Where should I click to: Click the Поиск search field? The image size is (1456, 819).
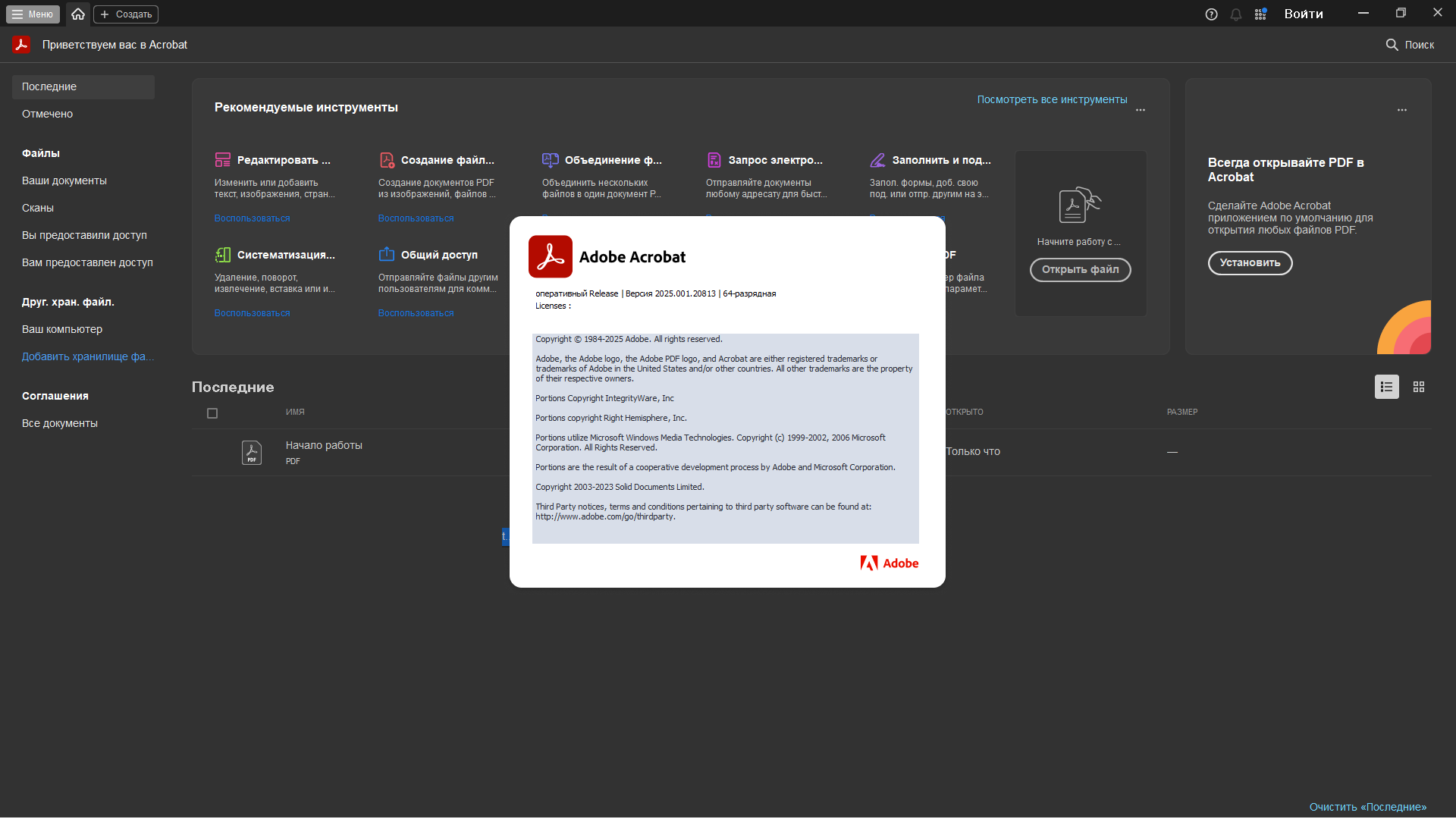click(x=1410, y=45)
